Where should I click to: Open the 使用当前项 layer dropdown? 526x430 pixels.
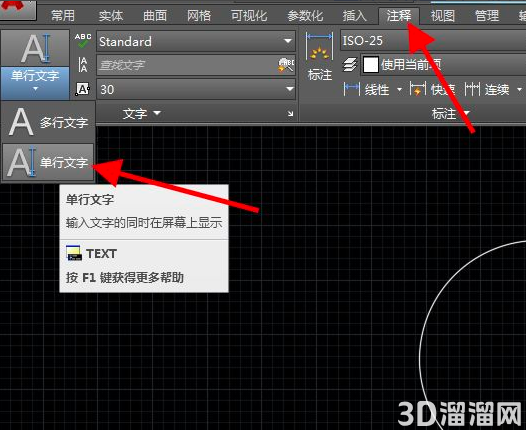443,64
